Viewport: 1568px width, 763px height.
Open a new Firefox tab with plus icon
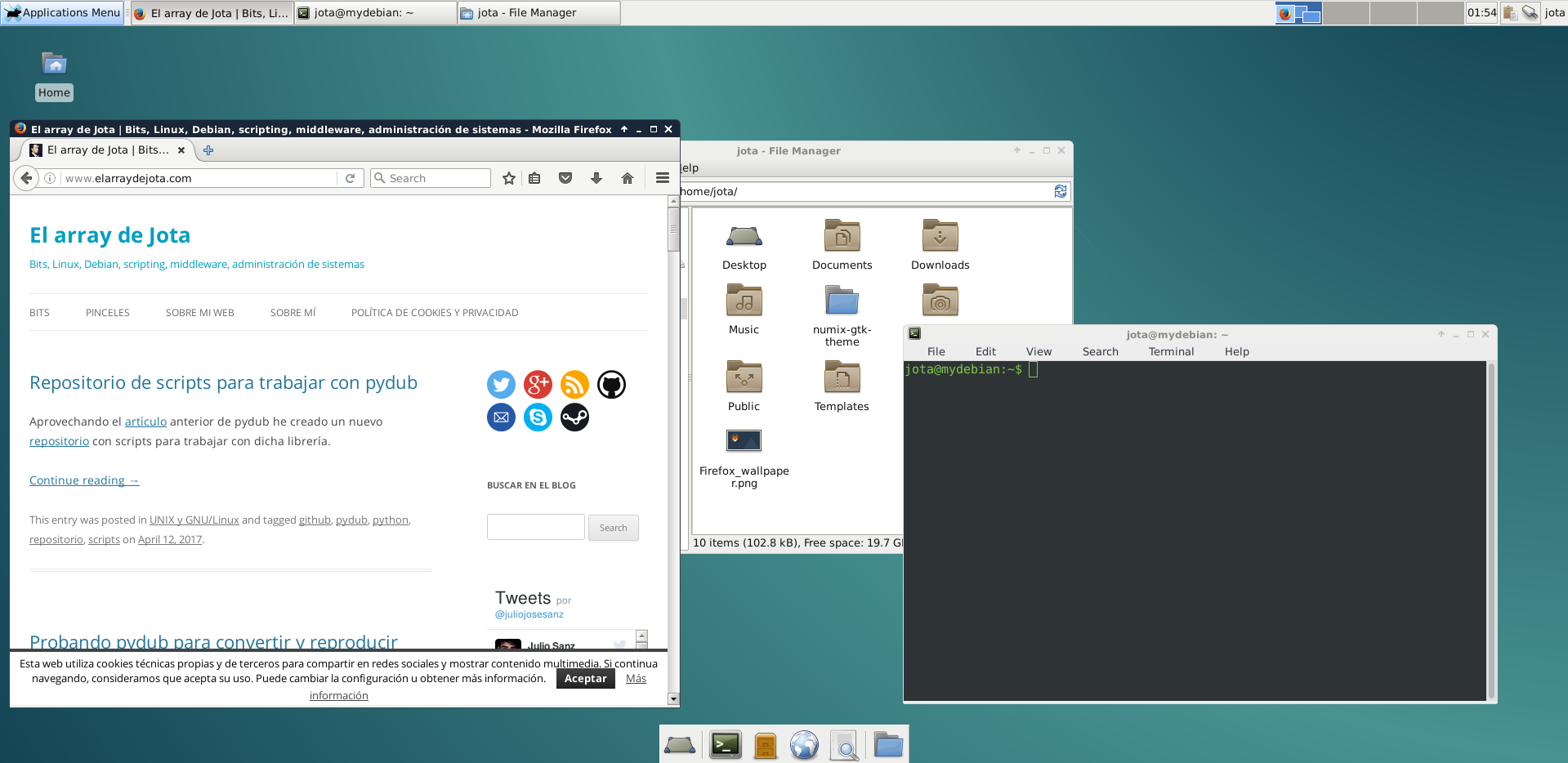click(208, 150)
